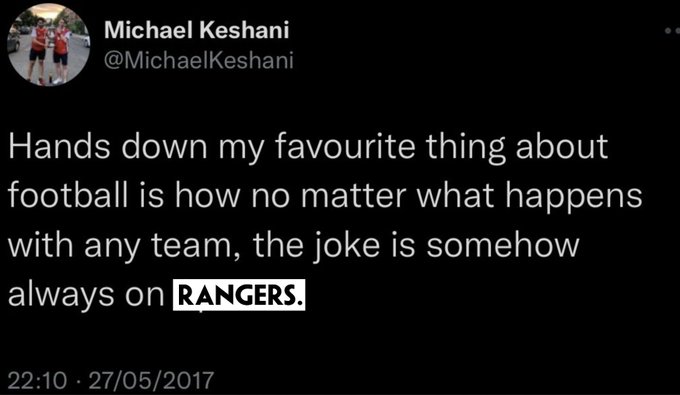Click the word 'Hands' in the tweet
The width and height of the screenshot is (680, 395).
click(59, 147)
